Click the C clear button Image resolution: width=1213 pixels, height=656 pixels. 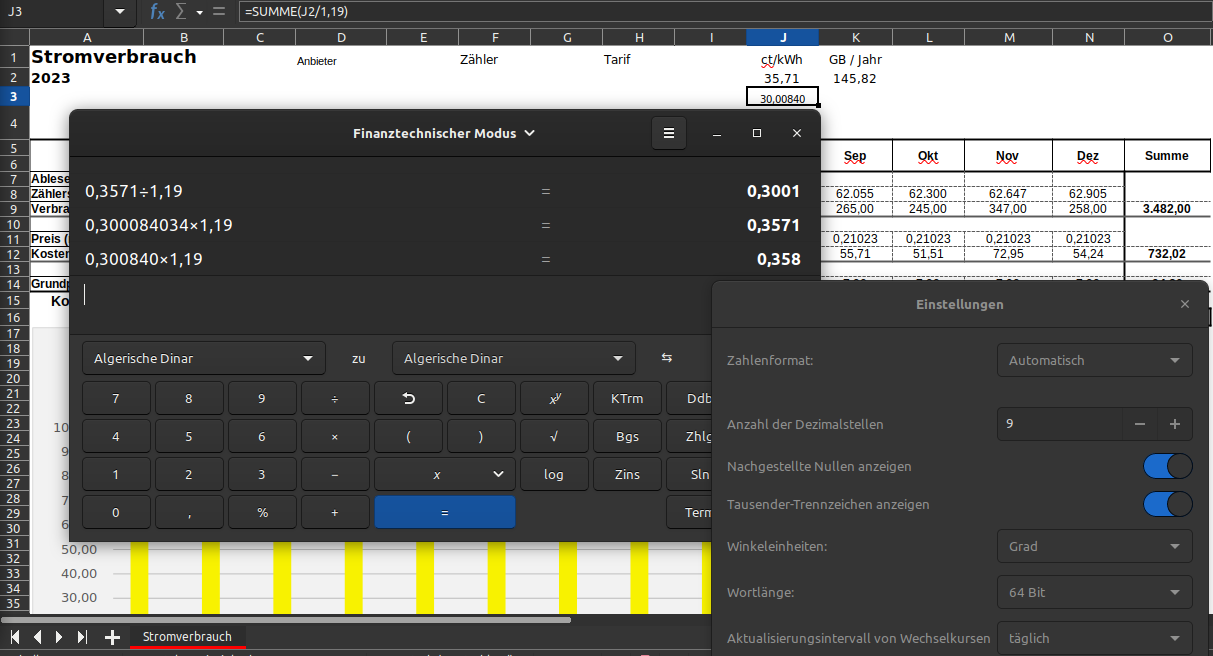coord(481,398)
